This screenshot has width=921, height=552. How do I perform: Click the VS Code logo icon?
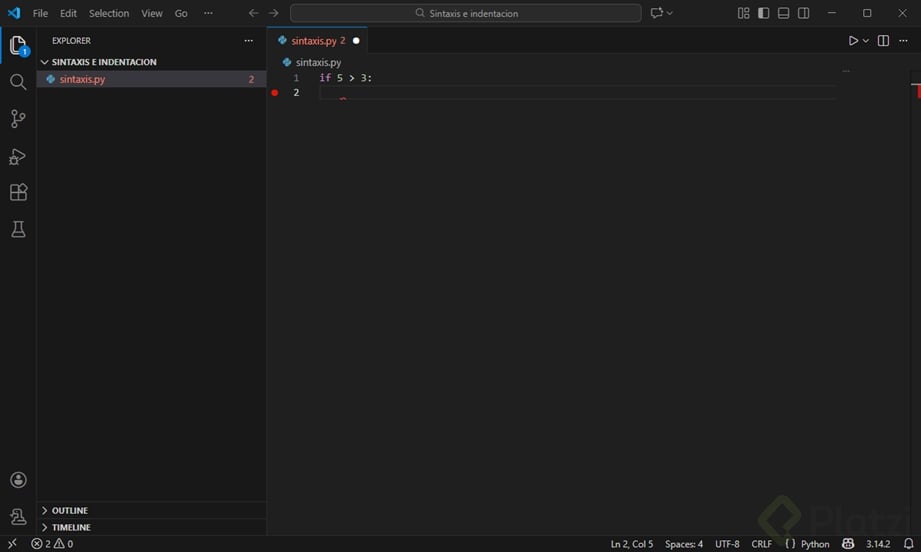coord(14,13)
